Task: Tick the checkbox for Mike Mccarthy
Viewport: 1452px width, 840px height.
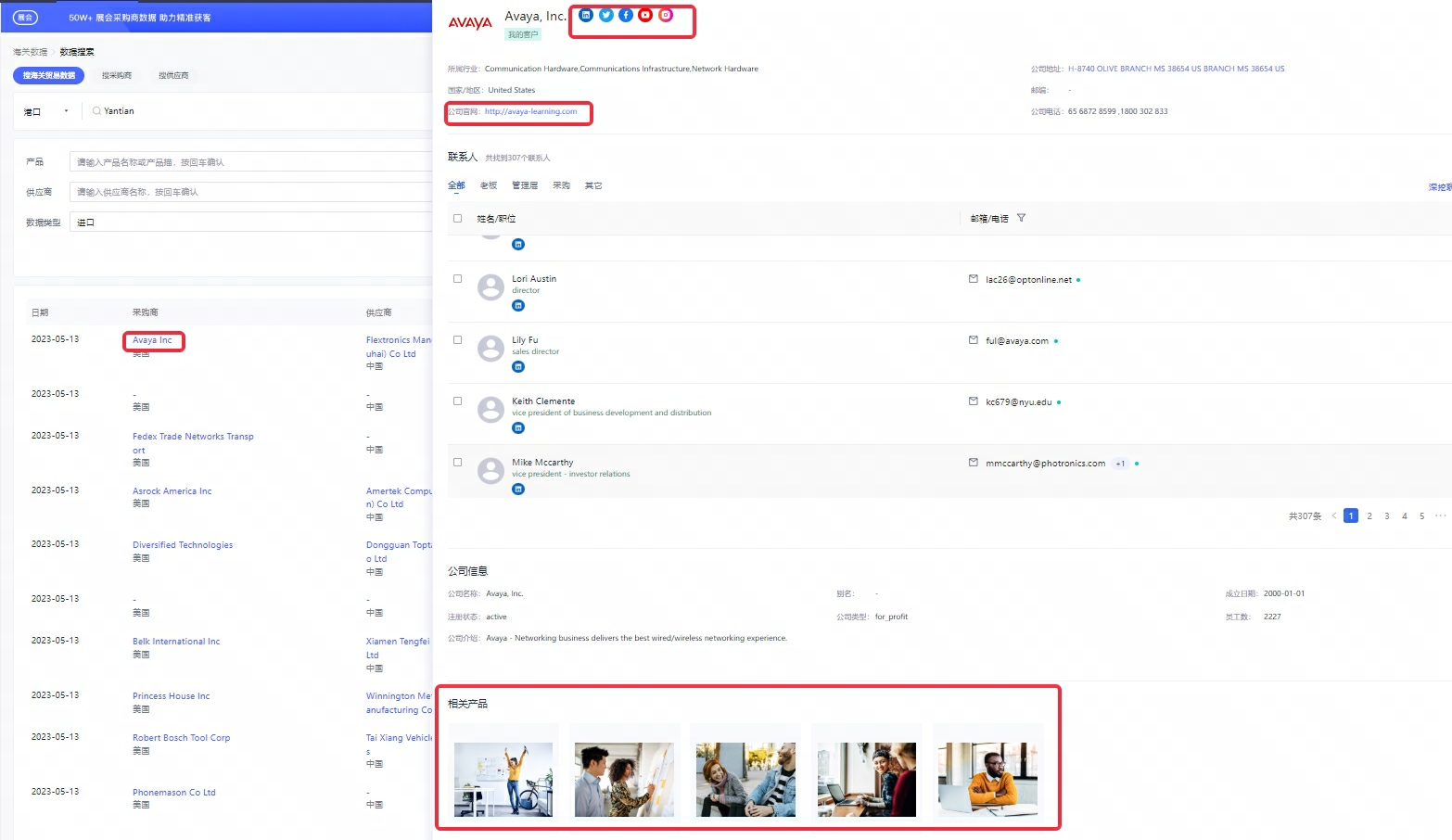Action: [x=457, y=463]
